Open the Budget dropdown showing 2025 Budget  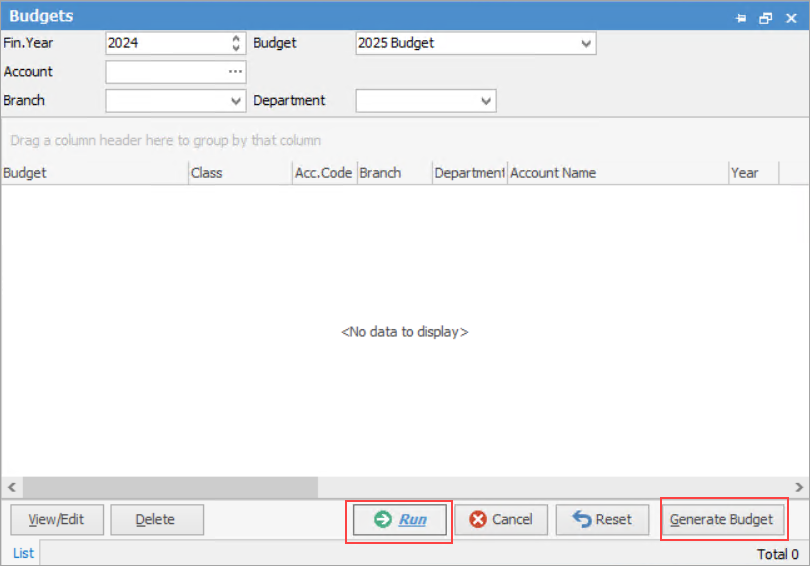click(x=586, y=43)
